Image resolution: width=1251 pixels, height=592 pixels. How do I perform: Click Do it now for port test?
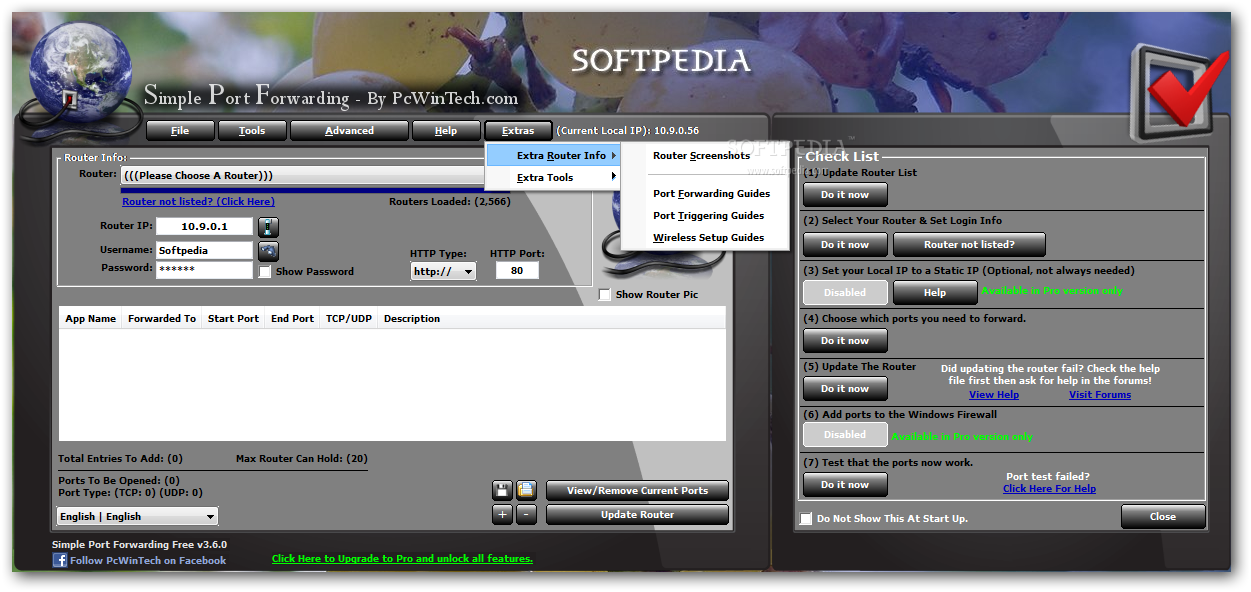845,485
